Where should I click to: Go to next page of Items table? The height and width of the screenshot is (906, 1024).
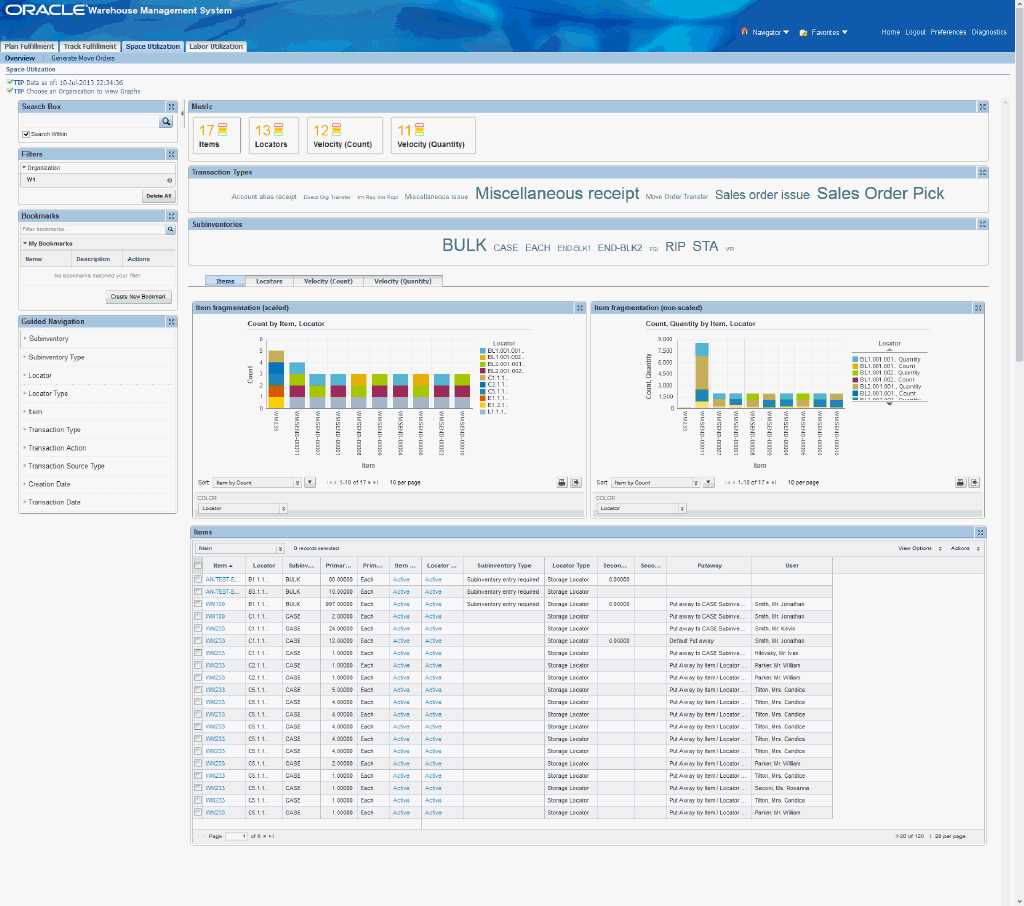pyautogui.click(x=264, y=836)
